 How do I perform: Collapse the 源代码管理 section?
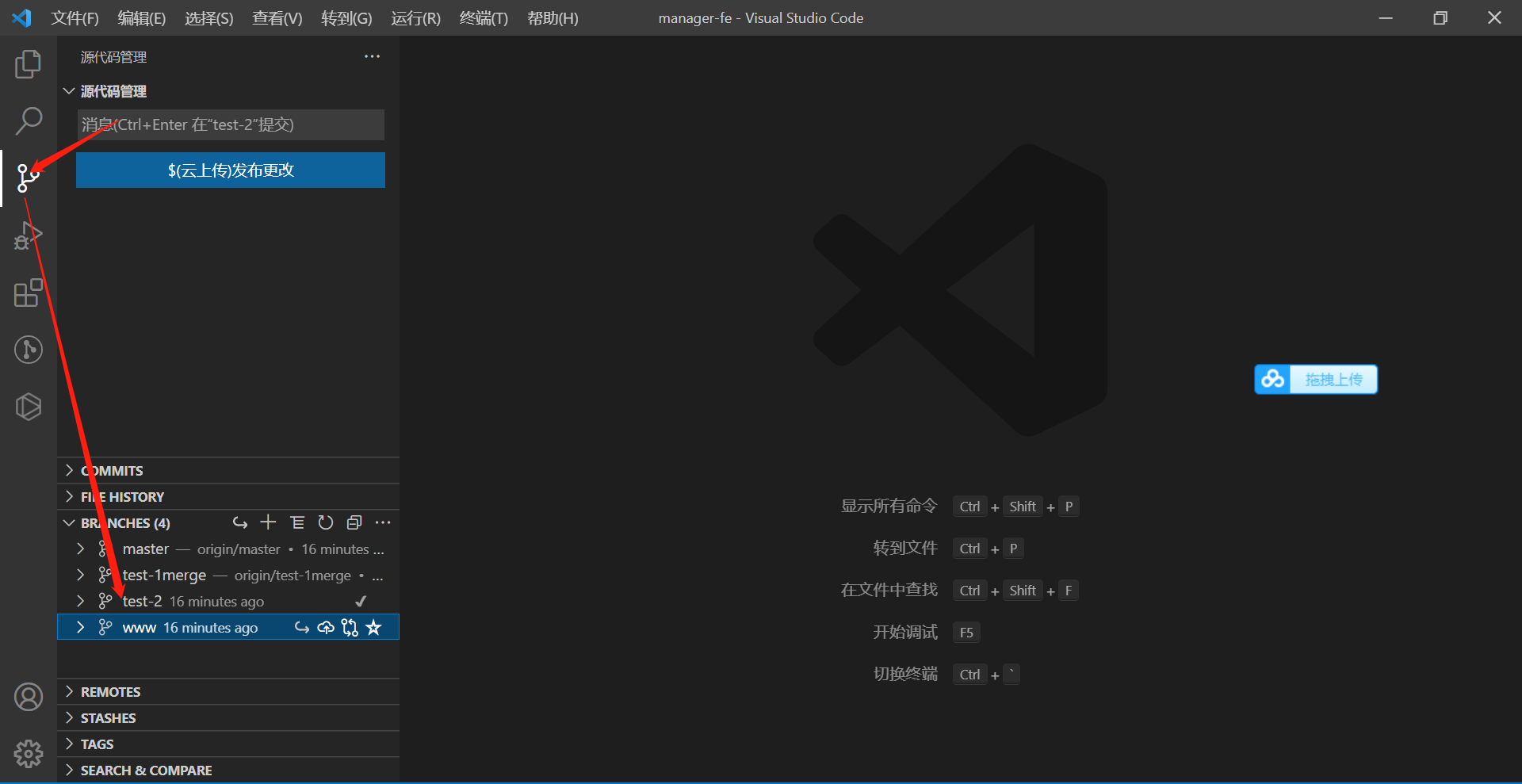pyautogui.click(x=69, y=91)
